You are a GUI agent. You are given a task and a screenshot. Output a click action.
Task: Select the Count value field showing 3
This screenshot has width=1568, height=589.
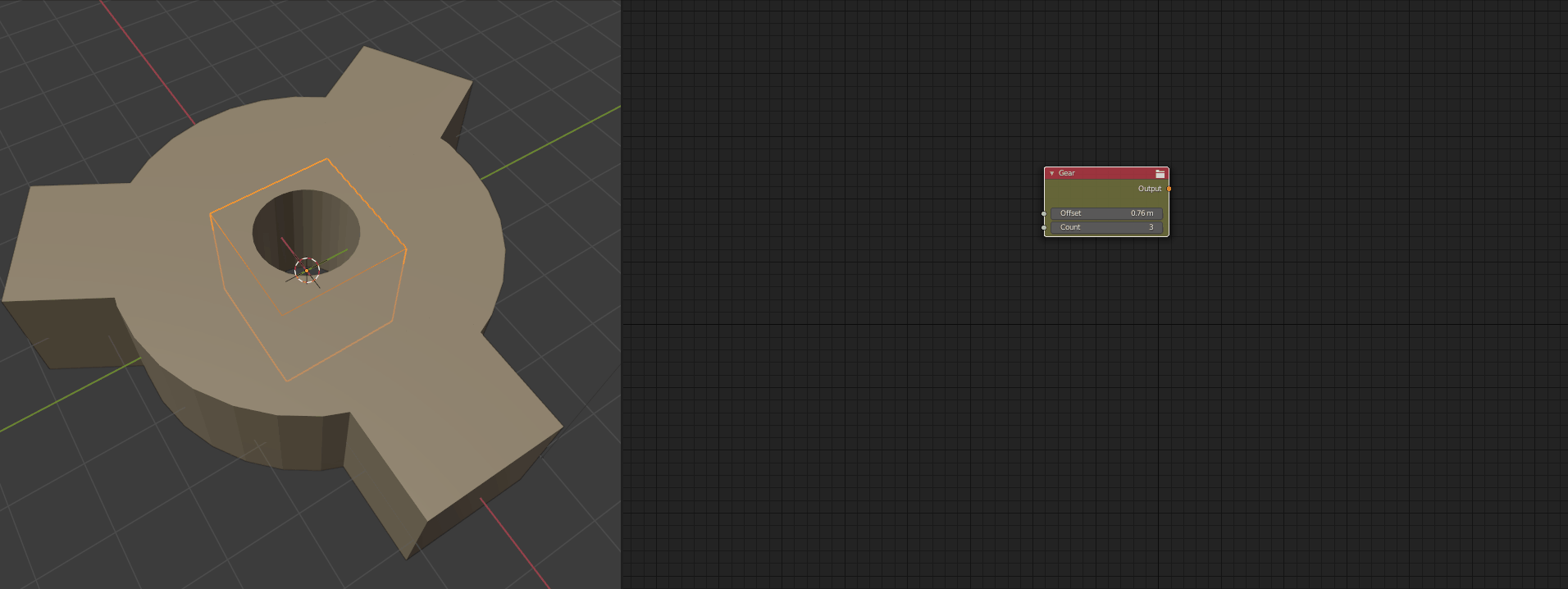click(x=1106, y=227)
